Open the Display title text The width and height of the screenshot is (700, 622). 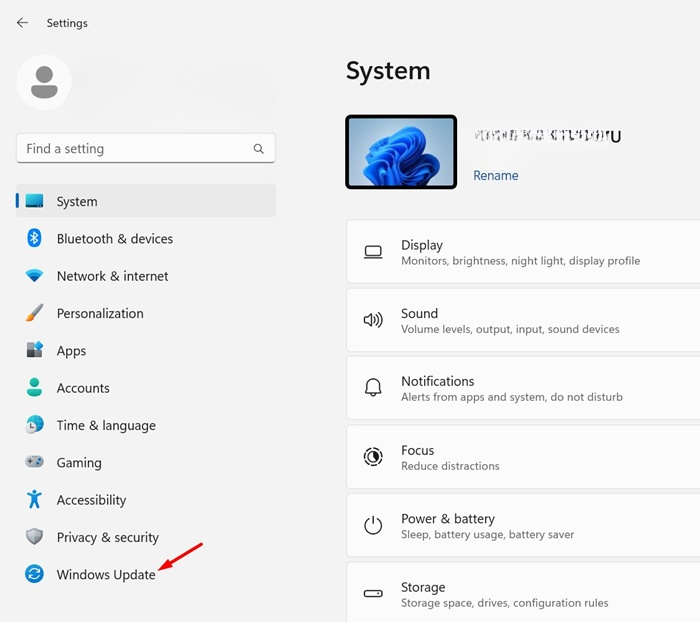point(422,245)
